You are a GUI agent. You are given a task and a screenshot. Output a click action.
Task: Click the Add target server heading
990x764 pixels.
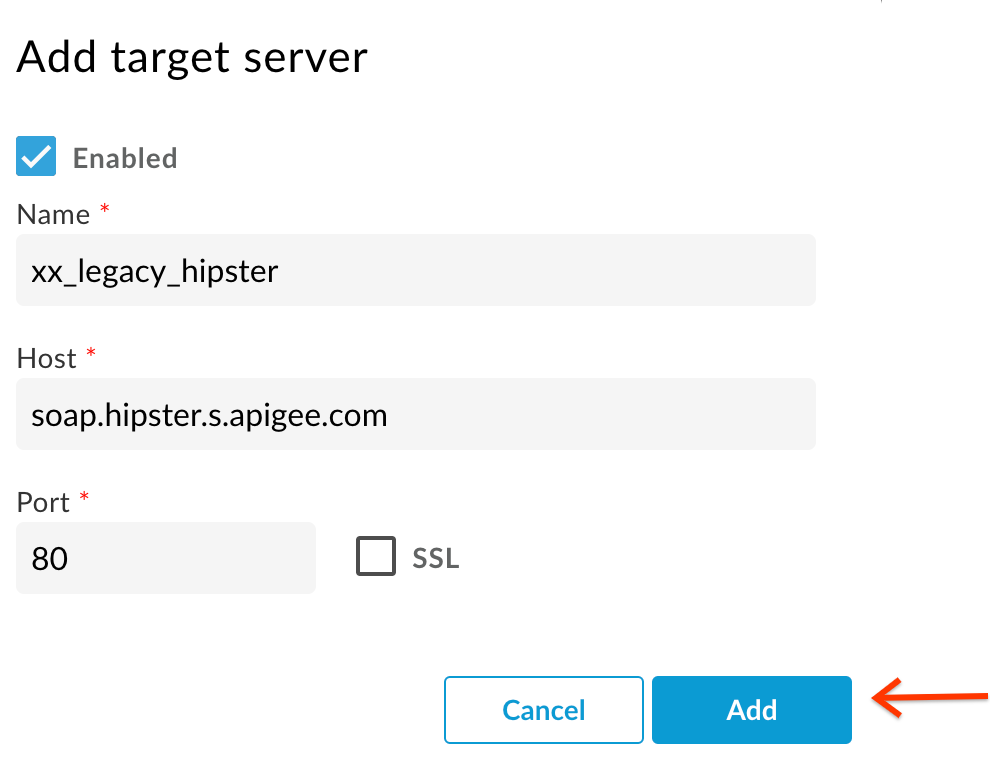[x=192, y=57]
